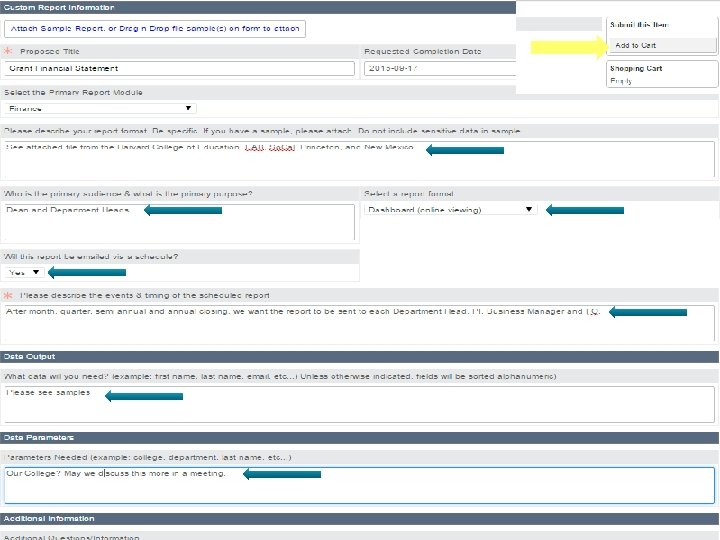Click the report format description text area
This screenshot has height=540, width=720.
pyautogui.click(x=360, y=159)
